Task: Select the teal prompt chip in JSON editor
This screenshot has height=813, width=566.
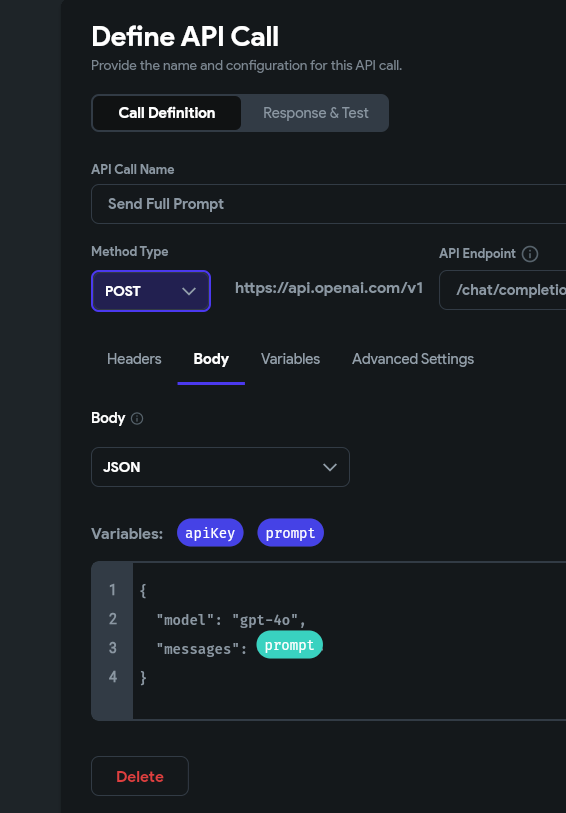Action: click(289, 645)
